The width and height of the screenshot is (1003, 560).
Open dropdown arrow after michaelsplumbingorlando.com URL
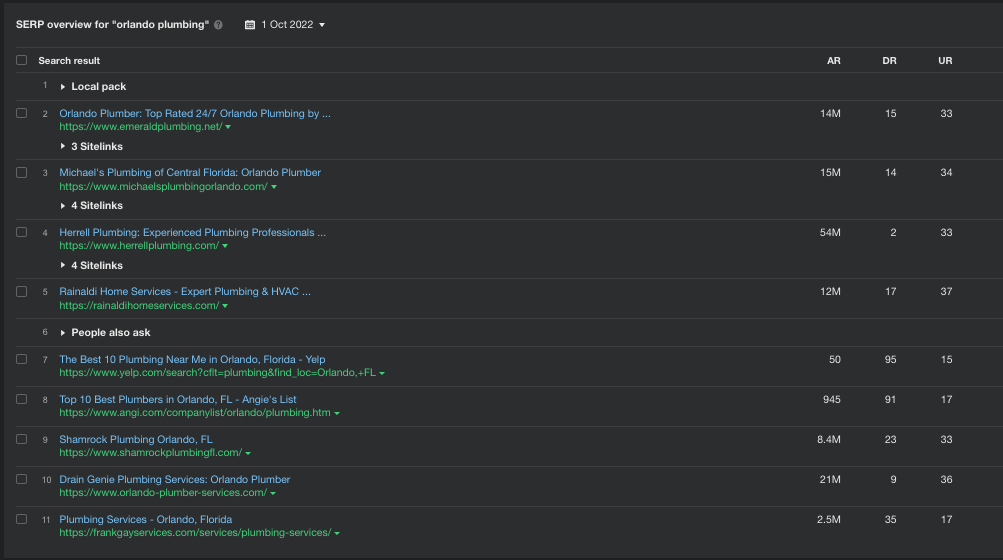point(274,188)
